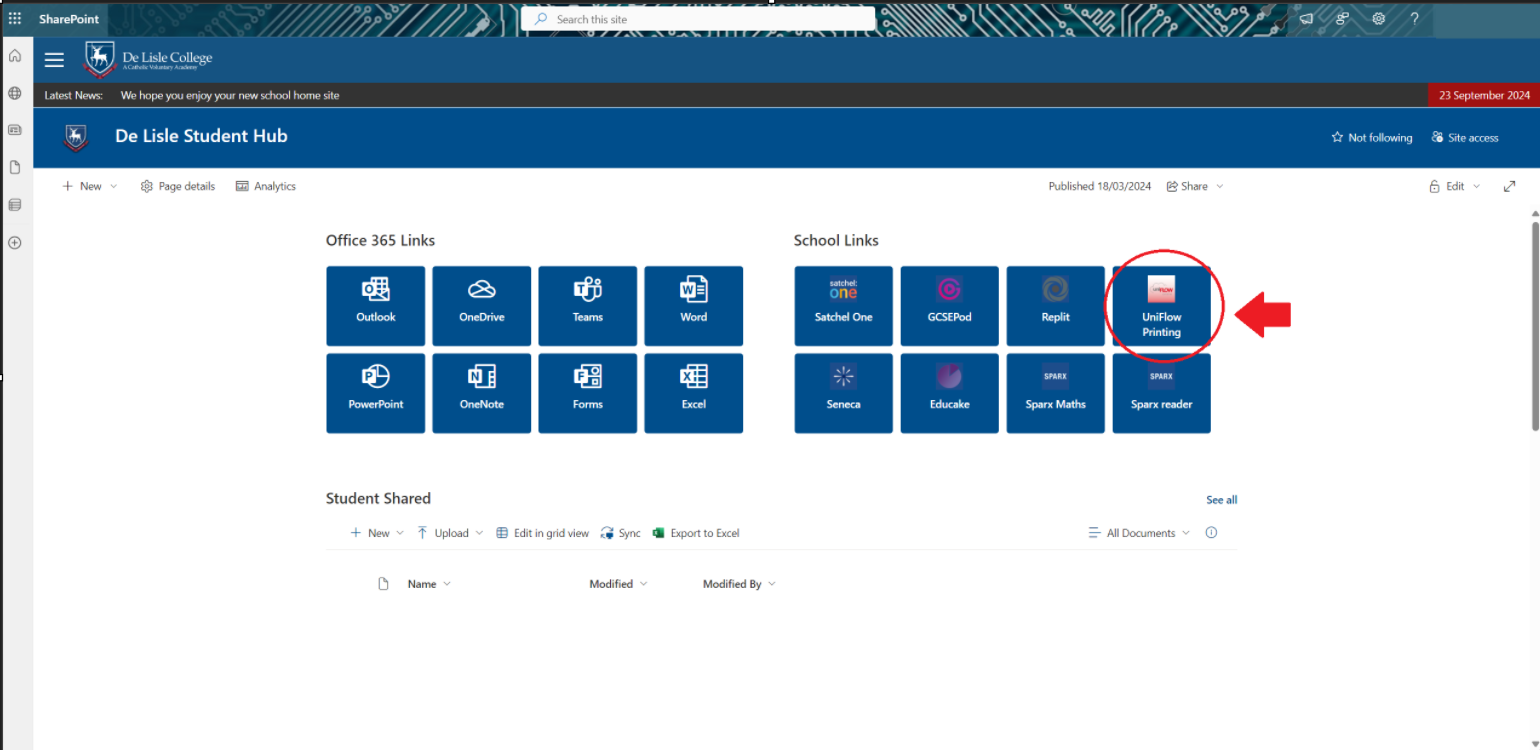The image size is (1540, 750).
Task: Click the megaphone icon in the top bar
Action: [x=1306, y=19]
